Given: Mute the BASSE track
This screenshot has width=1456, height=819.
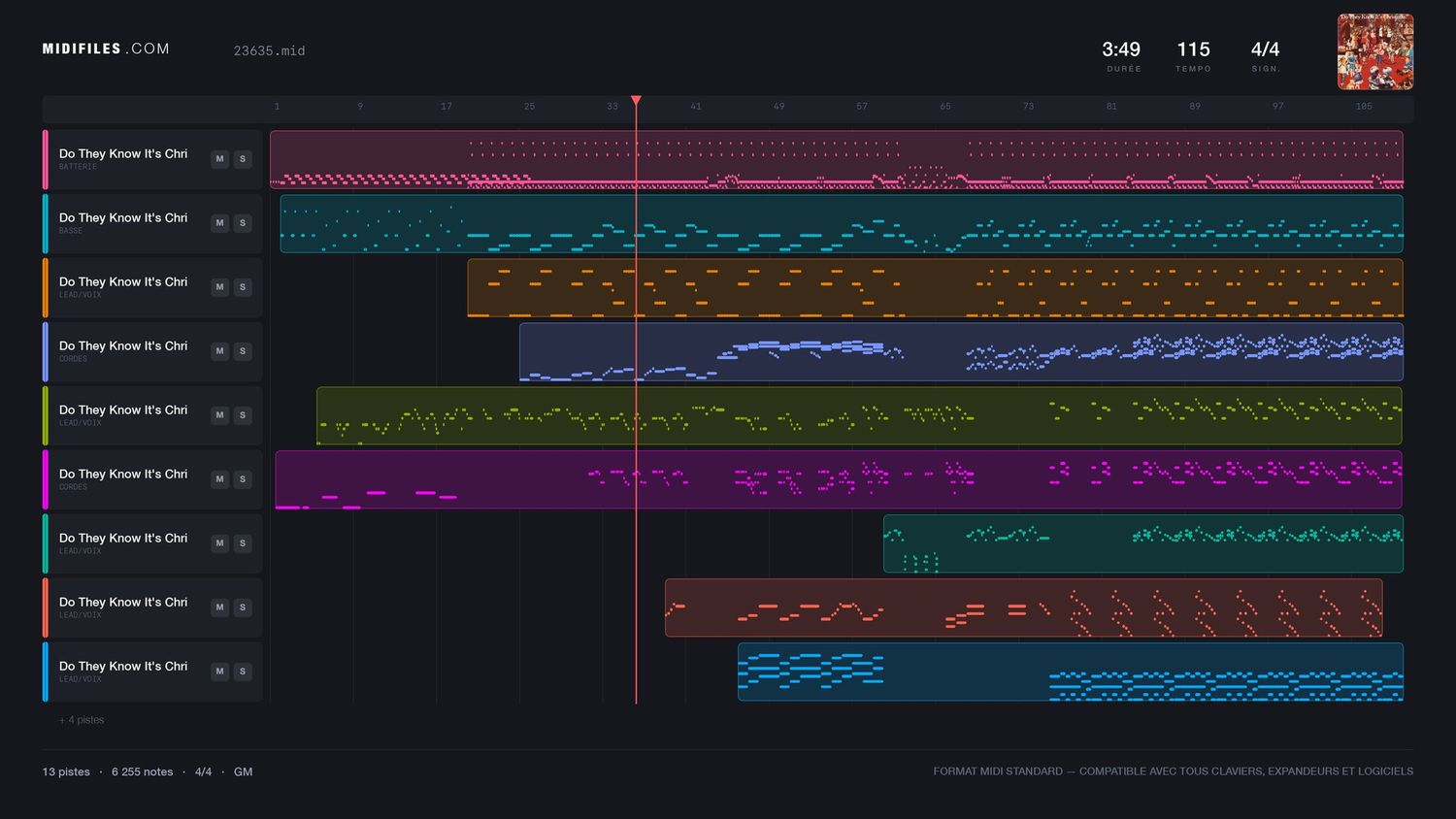Looking at the screenshot, I should point(220,223).
